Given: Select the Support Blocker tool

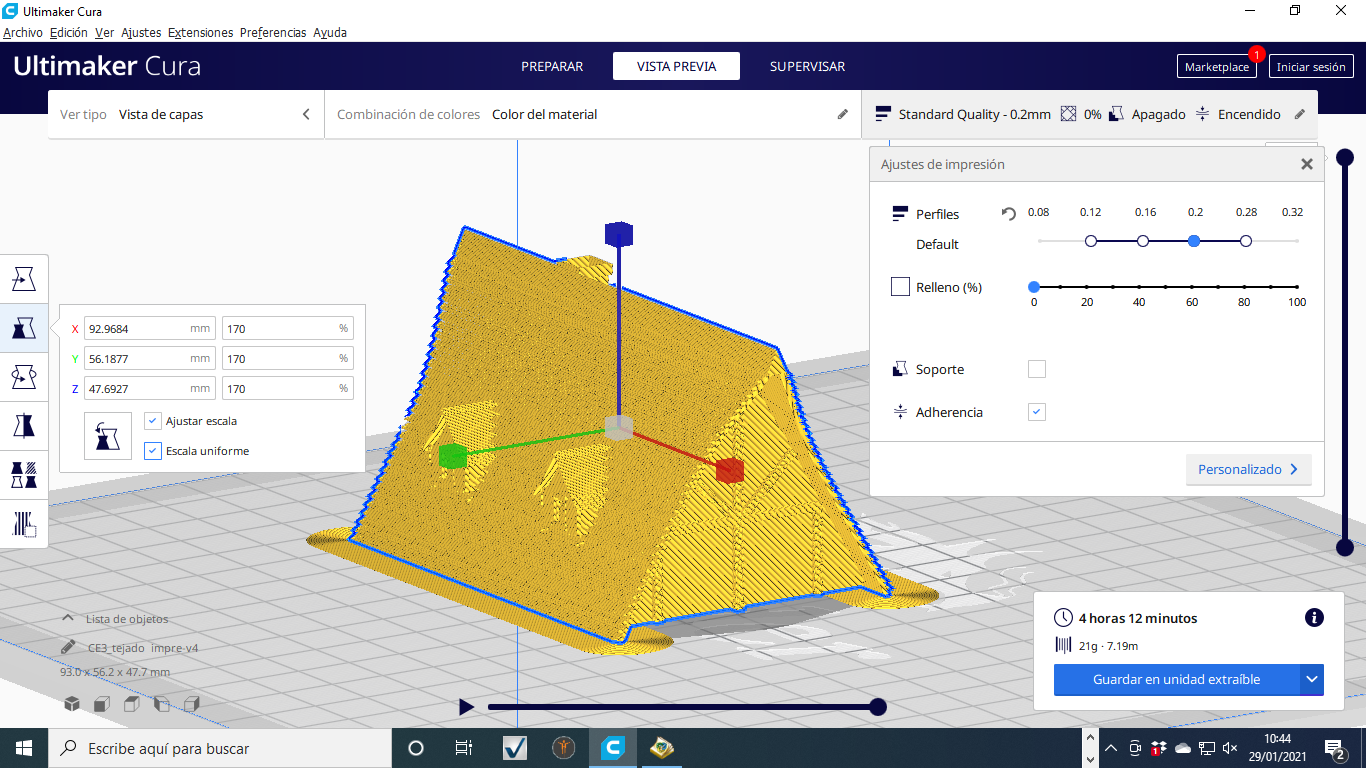Looking at the screenshot, I should pyautogui.click(x=24, y=524).
